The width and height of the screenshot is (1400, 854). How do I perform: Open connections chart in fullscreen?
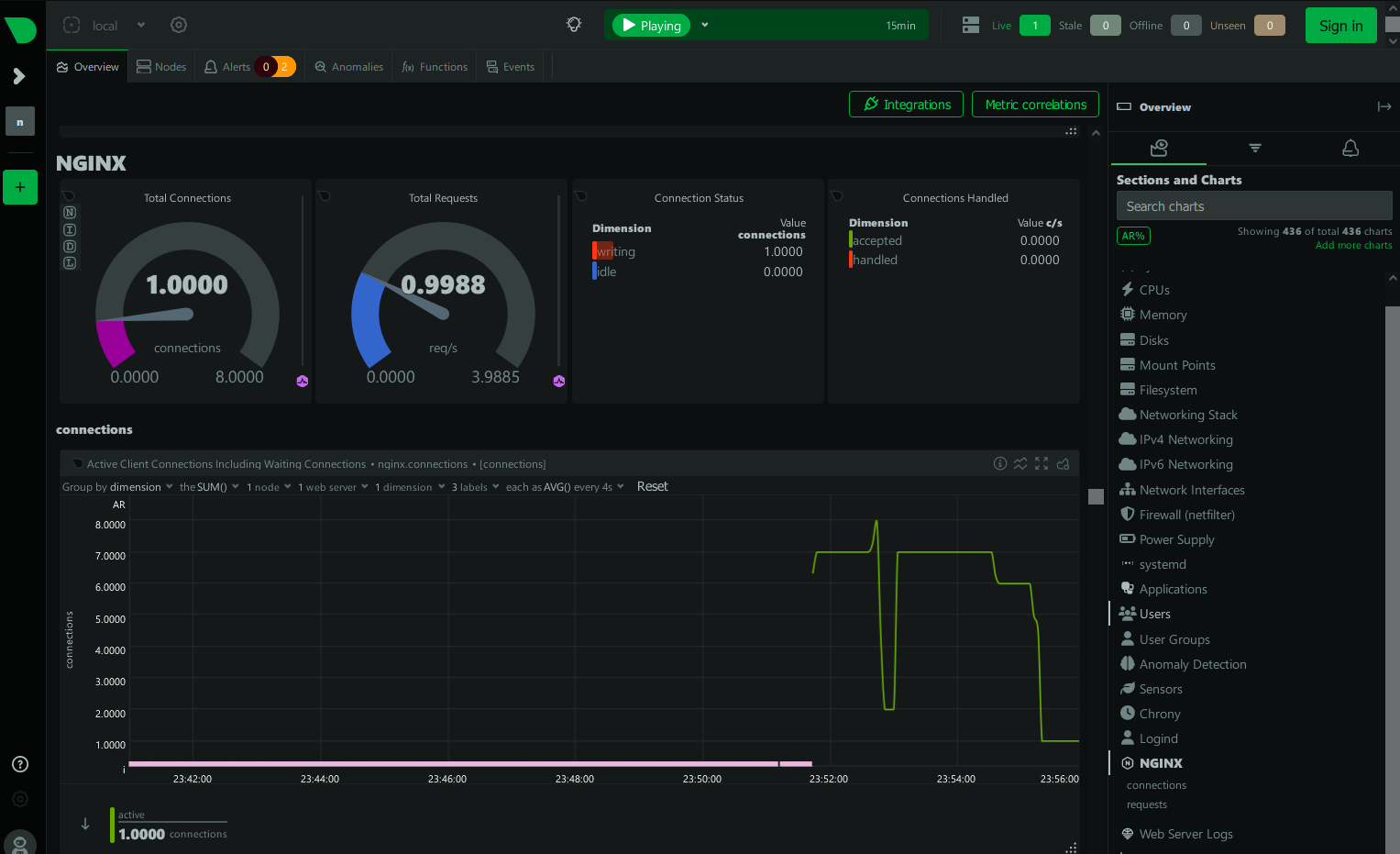click(x=1042, y=463)
